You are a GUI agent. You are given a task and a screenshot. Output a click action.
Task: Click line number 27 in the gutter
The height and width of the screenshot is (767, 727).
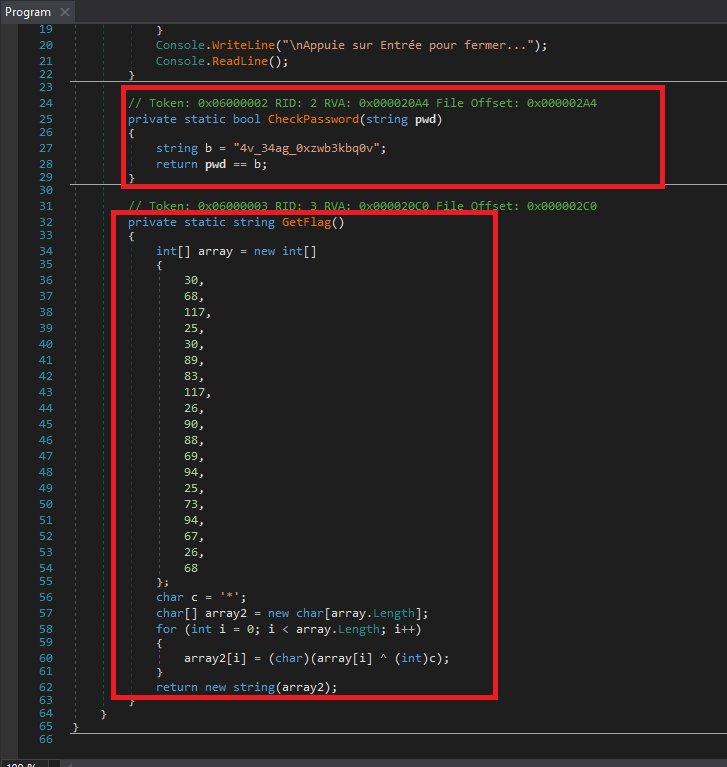coord(45,148)
